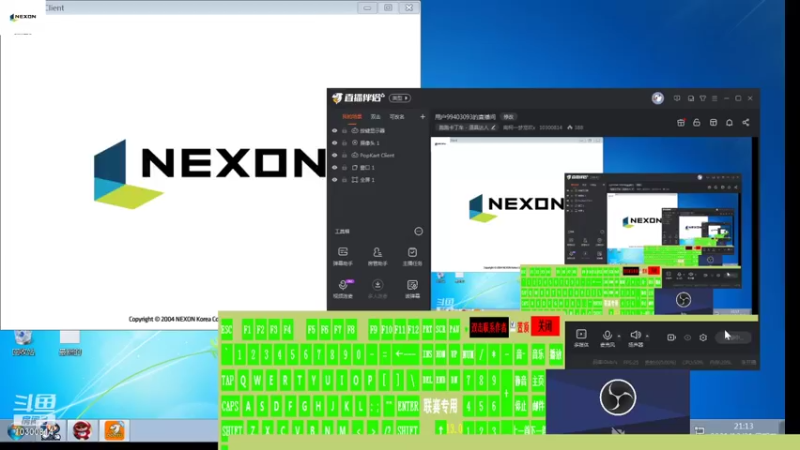Expand speaker options arrow

(647, 336)
